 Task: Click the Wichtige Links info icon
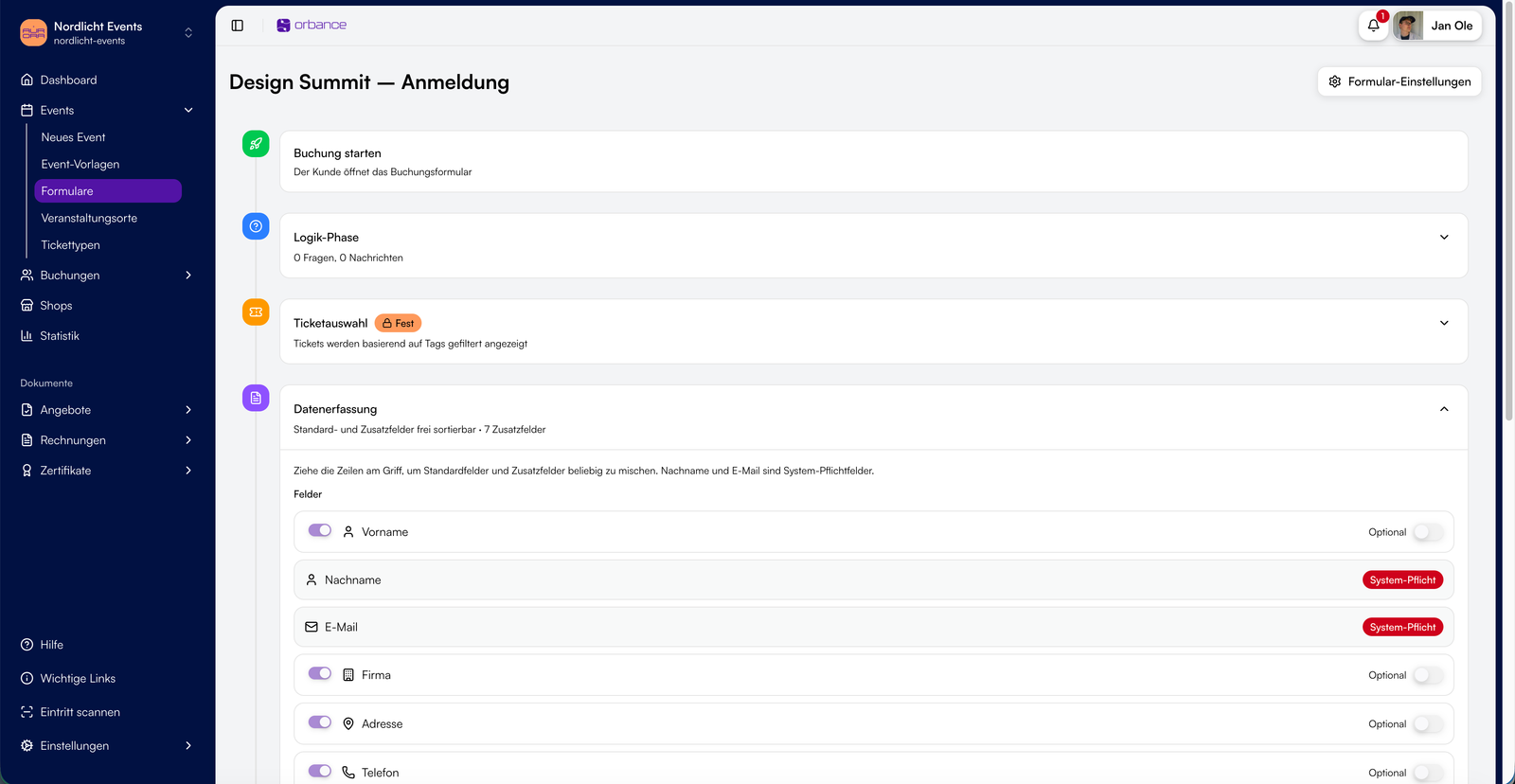tap(27, 679)
